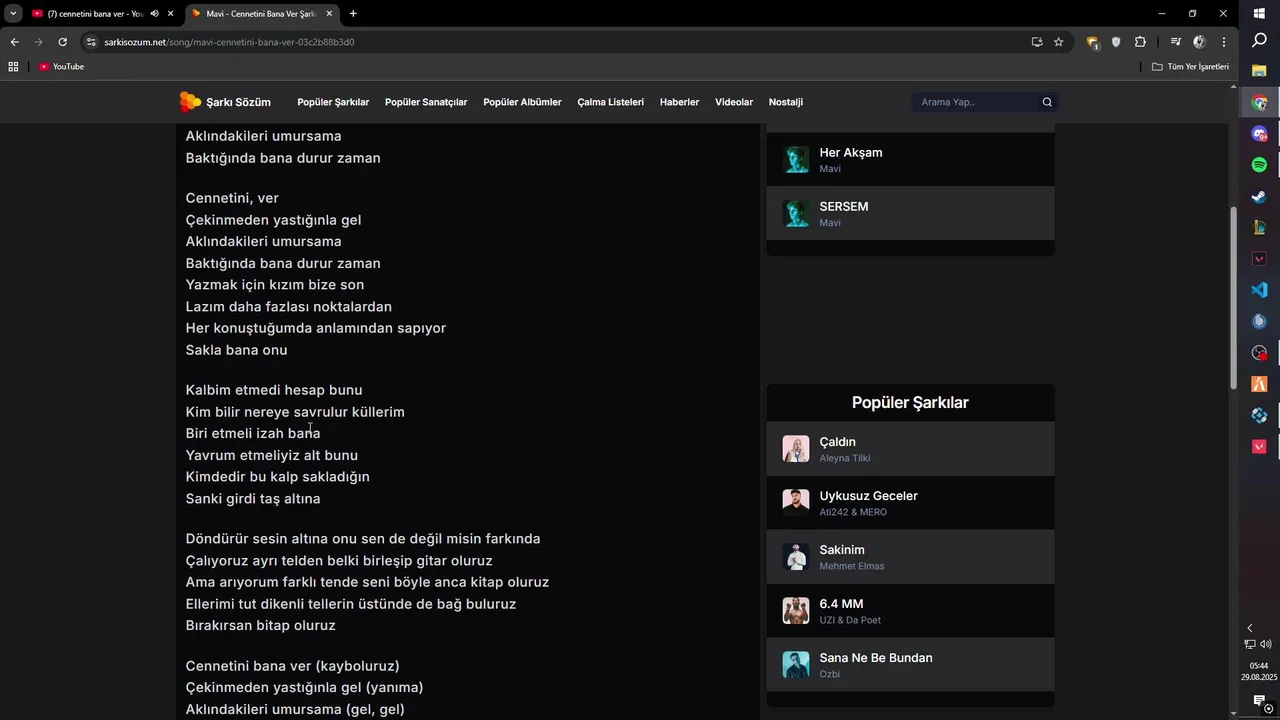The image size is (1280, 720).
Task: Open Popüler Şarkılar menu item
Action: [x=333, y=102]
